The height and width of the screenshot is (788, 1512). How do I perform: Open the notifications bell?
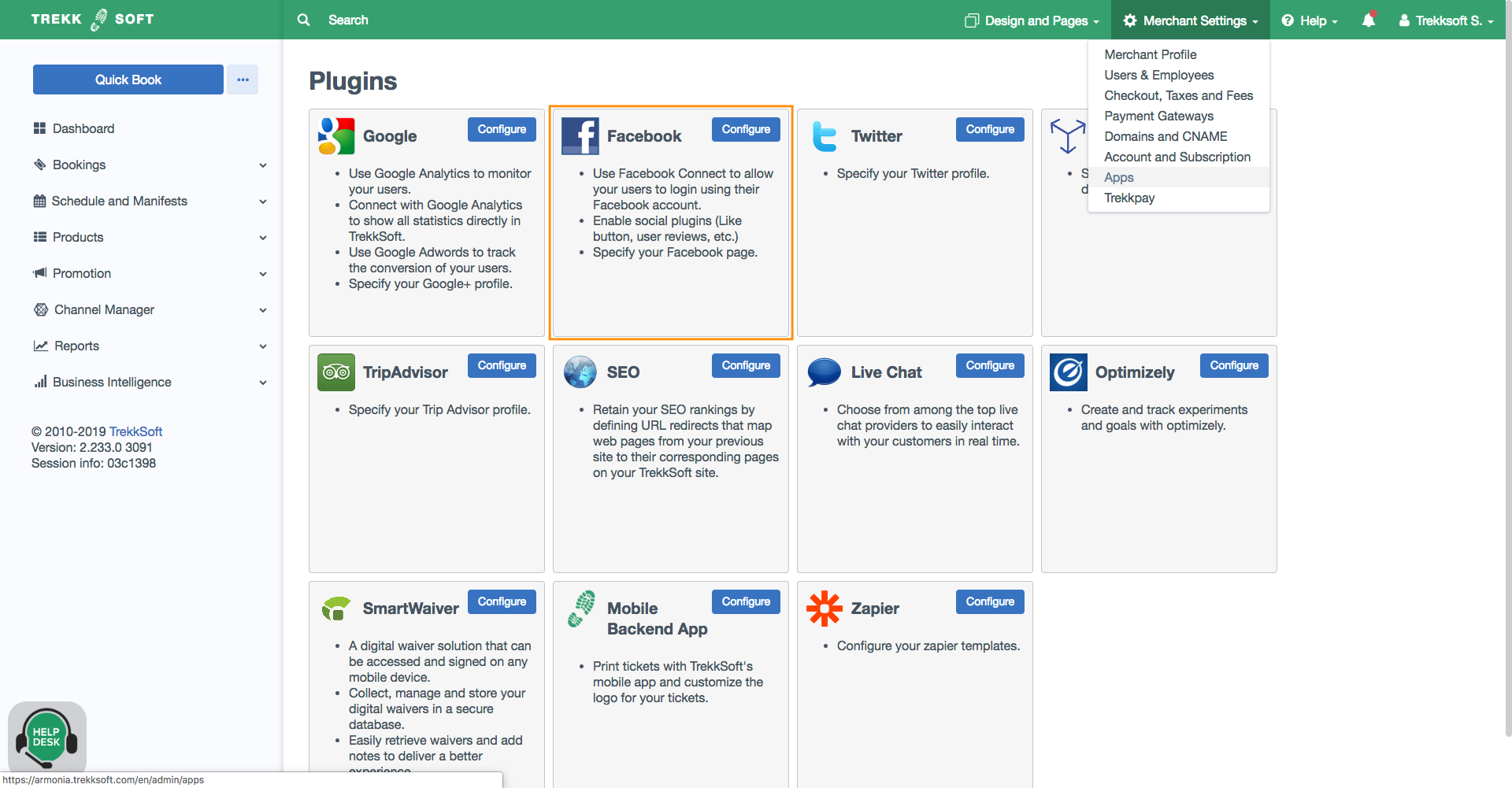click(1369, 20)
